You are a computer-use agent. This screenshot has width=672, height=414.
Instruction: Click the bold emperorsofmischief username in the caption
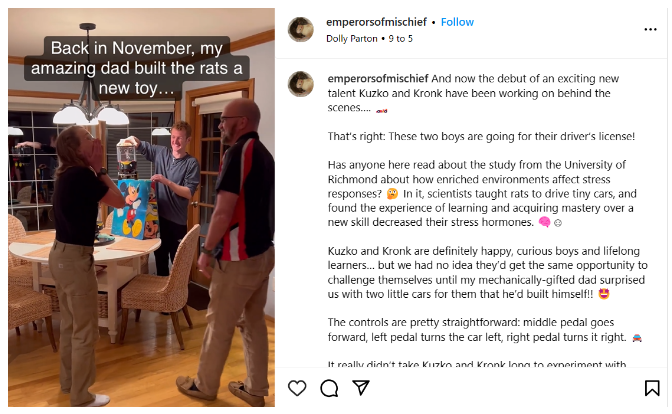coord(378,77)
